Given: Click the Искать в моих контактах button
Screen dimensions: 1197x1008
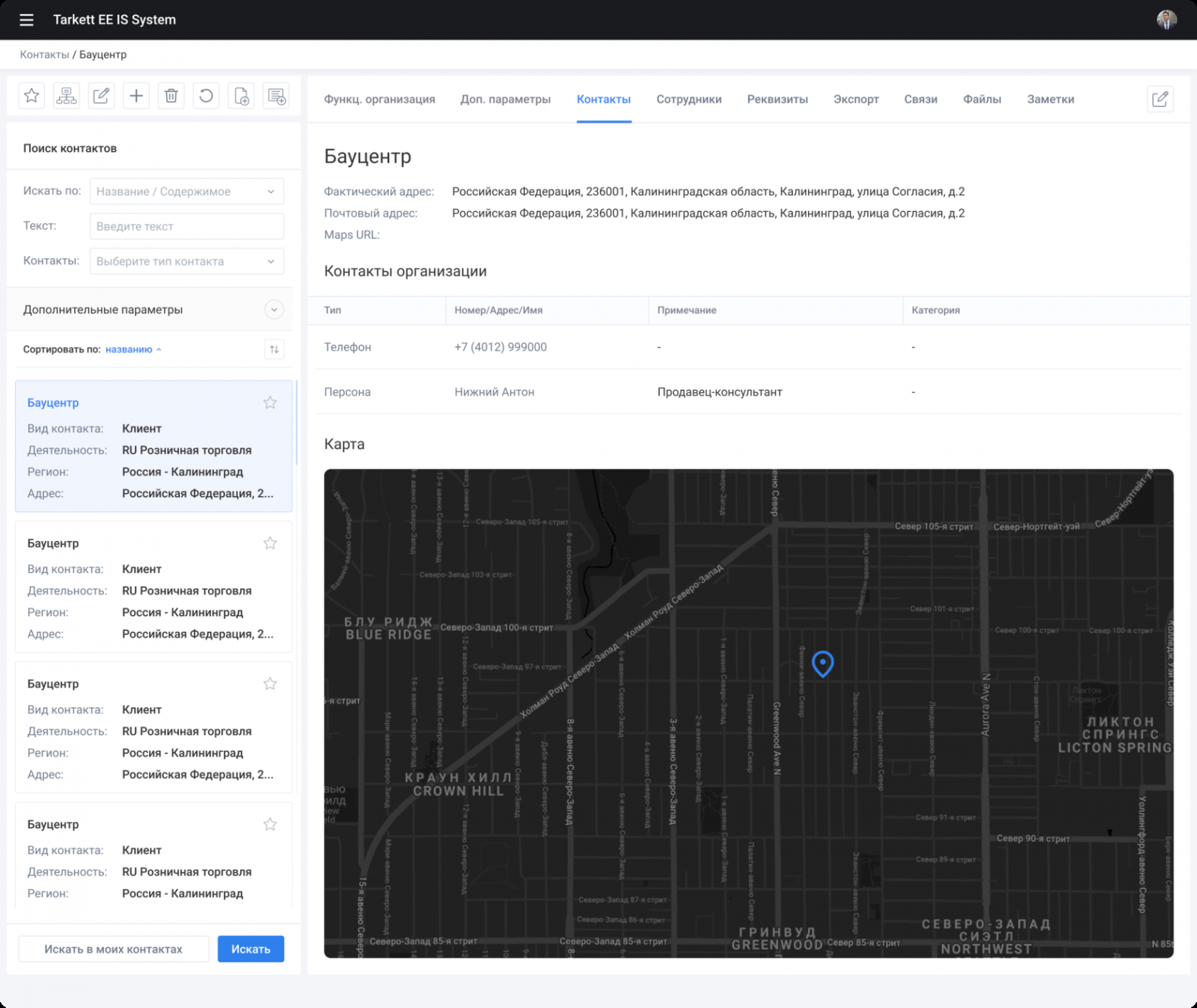Looking at the screenshot, I should coord(114,949).
